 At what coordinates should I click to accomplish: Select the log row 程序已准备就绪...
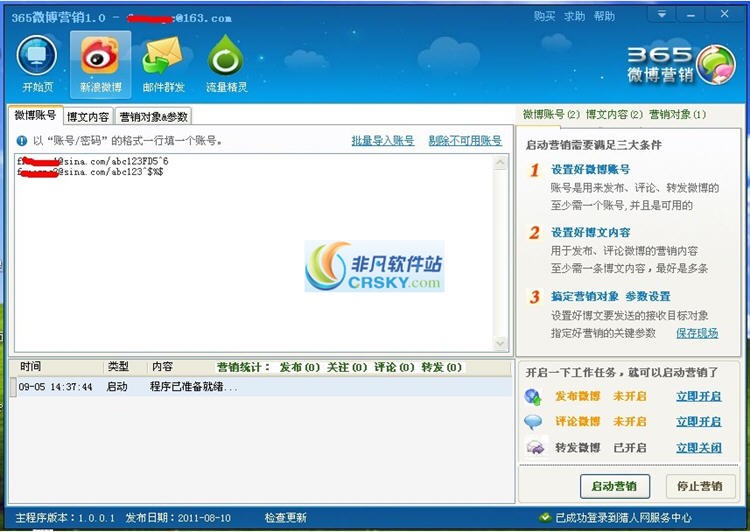(x=261, y=387)
